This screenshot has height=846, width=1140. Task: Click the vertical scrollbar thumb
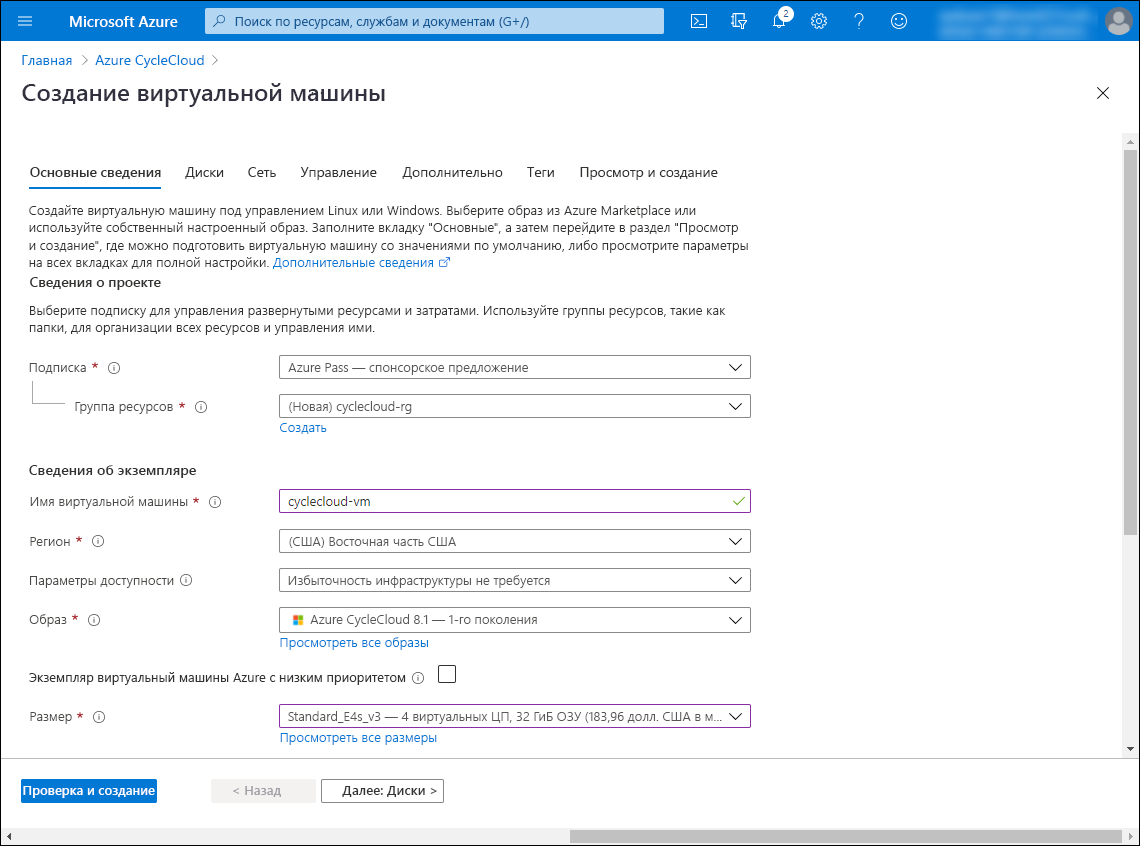click(x=1130, y=342)
